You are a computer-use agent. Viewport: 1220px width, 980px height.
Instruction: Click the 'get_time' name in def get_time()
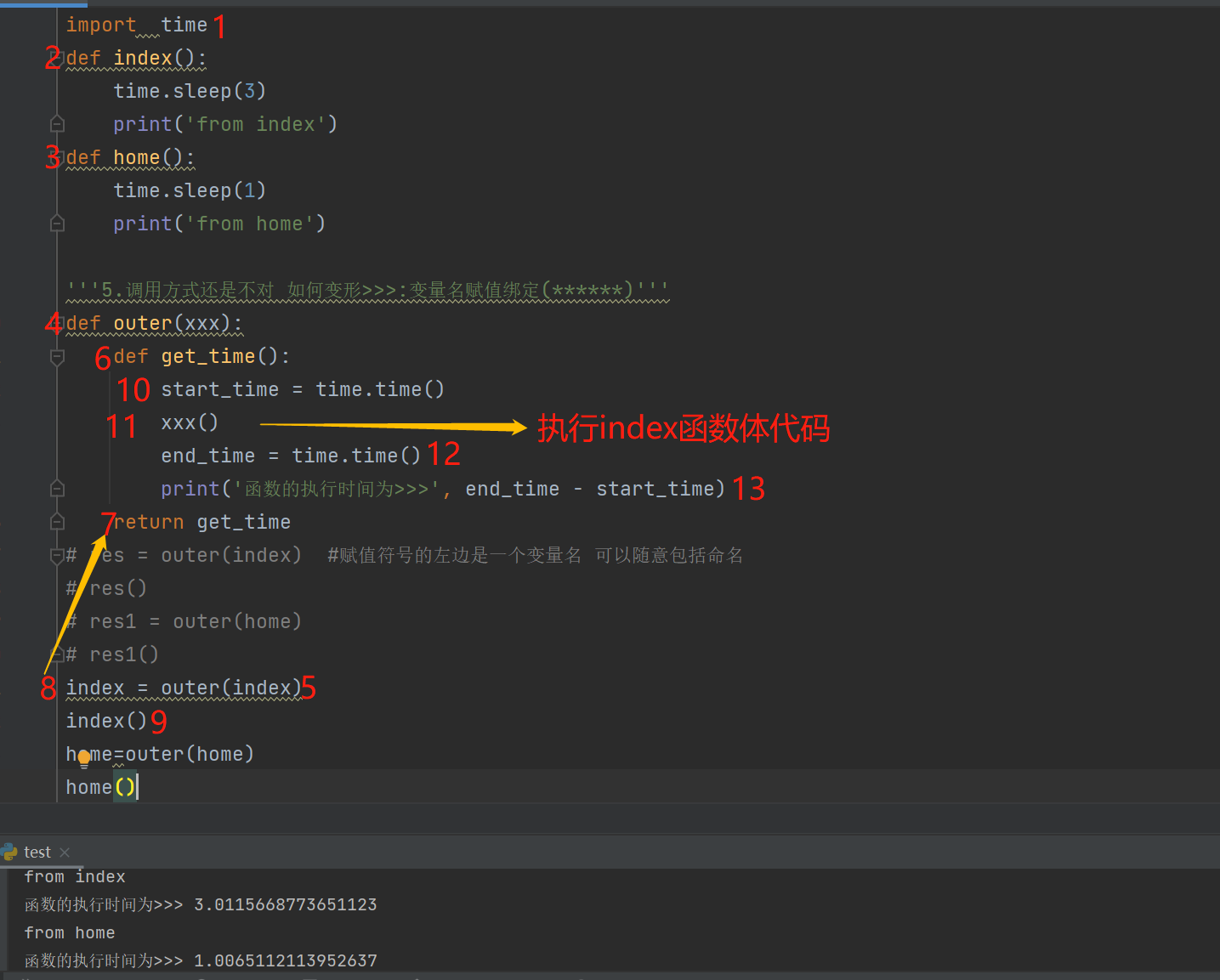point(208,356)
